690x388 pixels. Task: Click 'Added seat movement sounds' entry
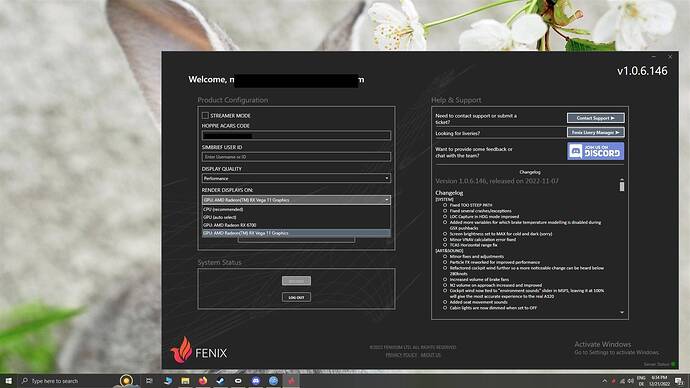coord(478,302)
